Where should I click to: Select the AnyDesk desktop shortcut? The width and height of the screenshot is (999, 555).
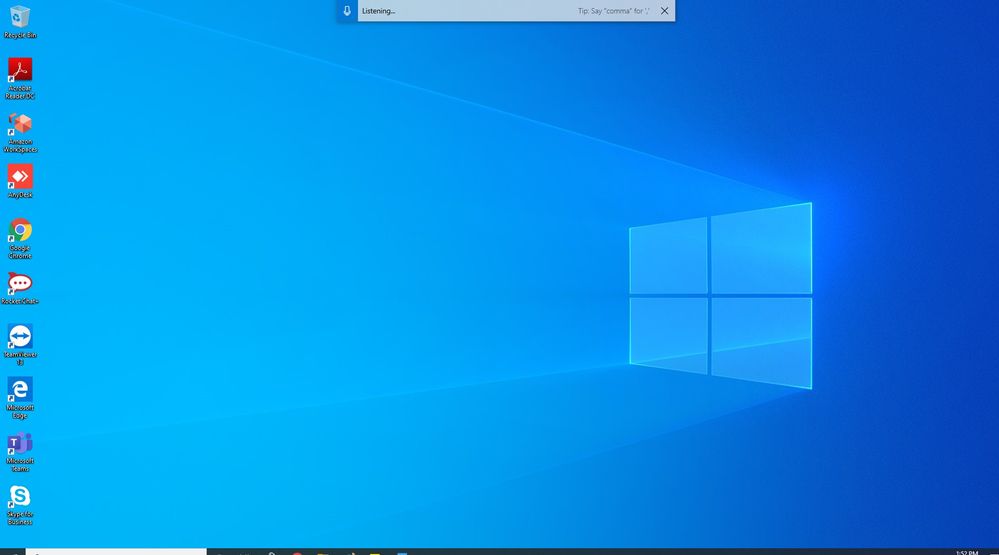coord(20,181)
